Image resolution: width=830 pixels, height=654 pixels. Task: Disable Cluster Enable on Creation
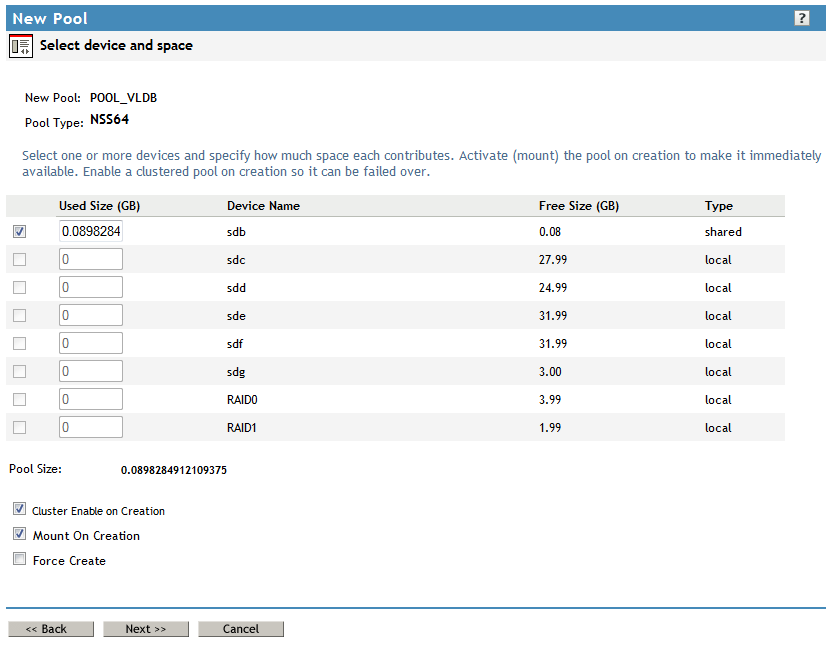point(18,509)
